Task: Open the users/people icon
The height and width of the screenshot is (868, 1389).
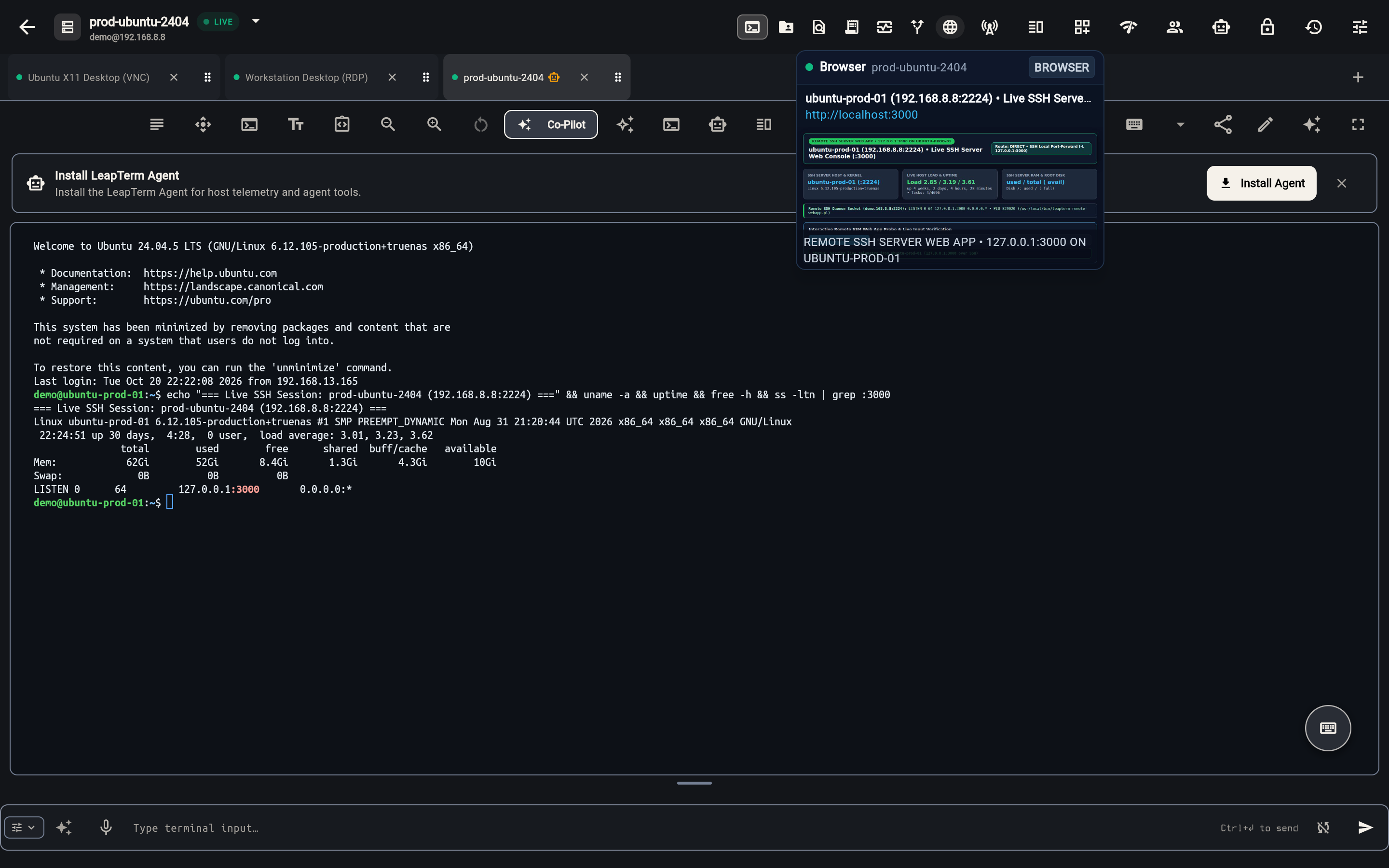Action: point(1175,27)
